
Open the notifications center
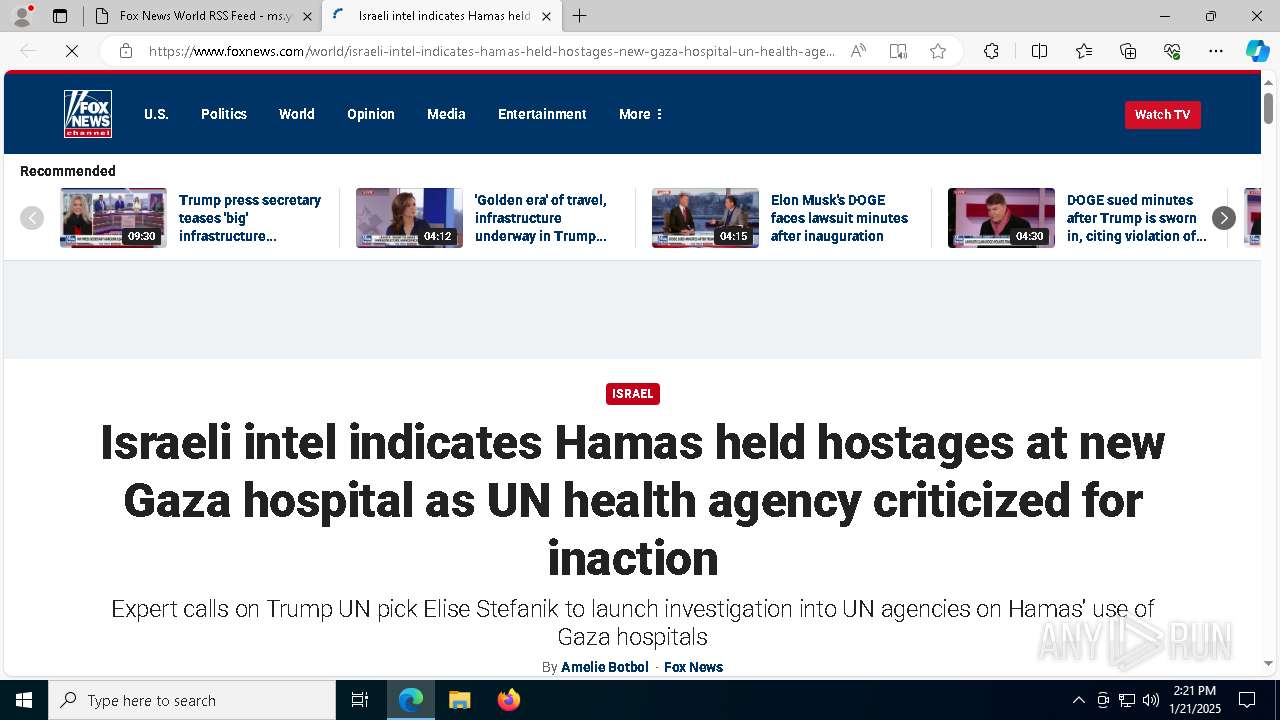pyautogui.click(x=1247, y=700)
